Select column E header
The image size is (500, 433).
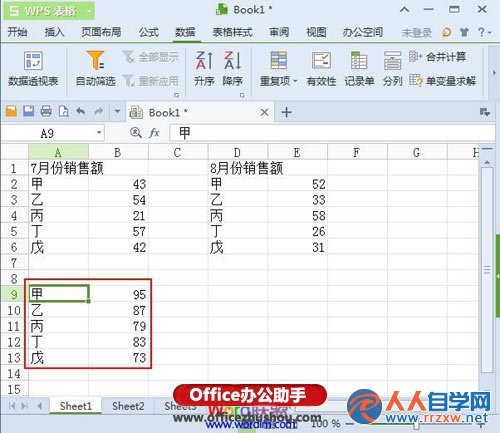coord(297,153)
